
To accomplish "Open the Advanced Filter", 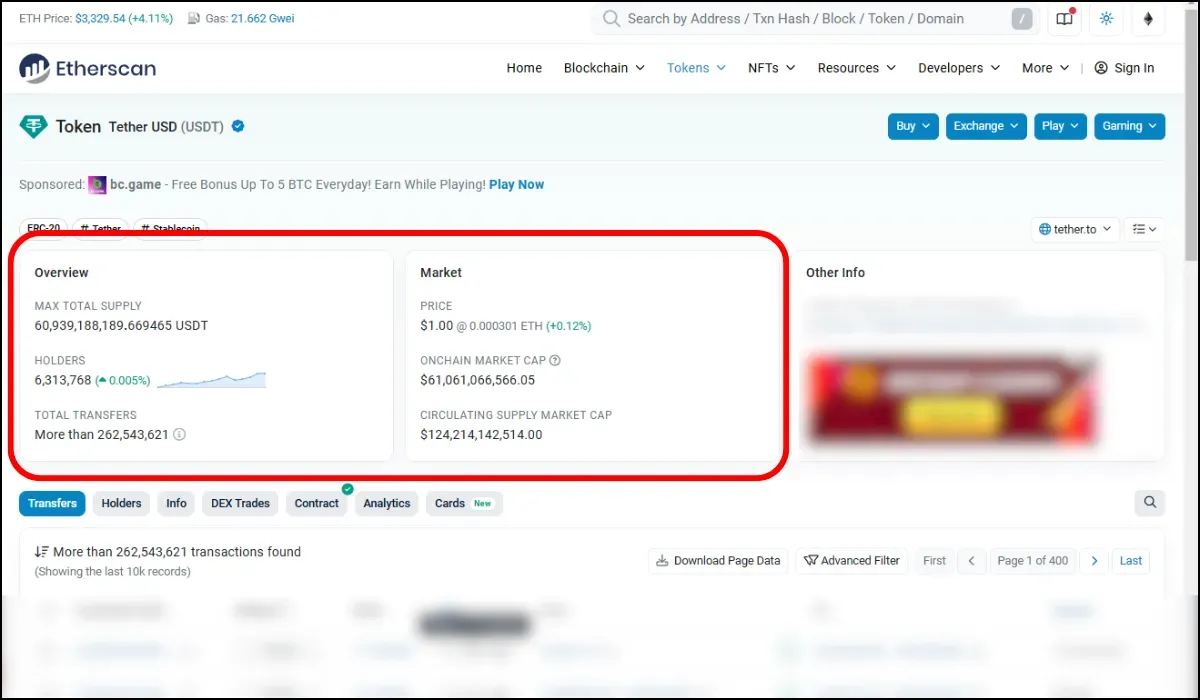I will [x=852, y=561].
